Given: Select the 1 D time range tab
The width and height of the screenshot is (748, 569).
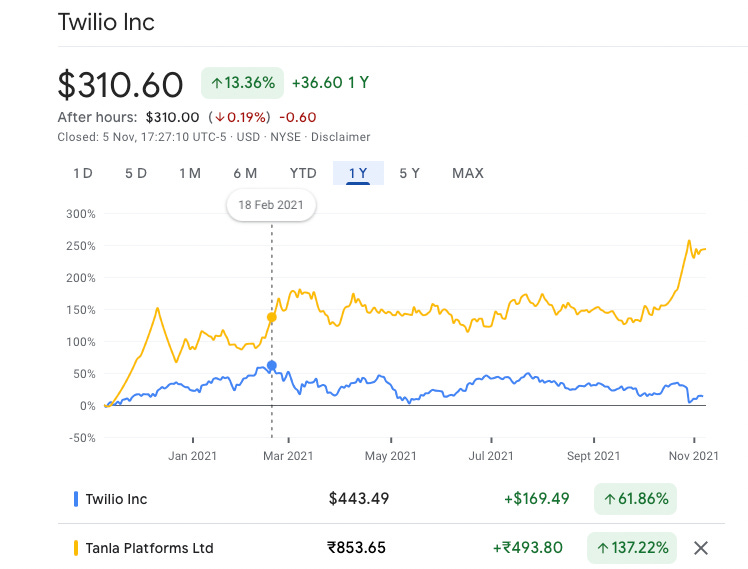Looking at the screenshot, I should 83,173.
